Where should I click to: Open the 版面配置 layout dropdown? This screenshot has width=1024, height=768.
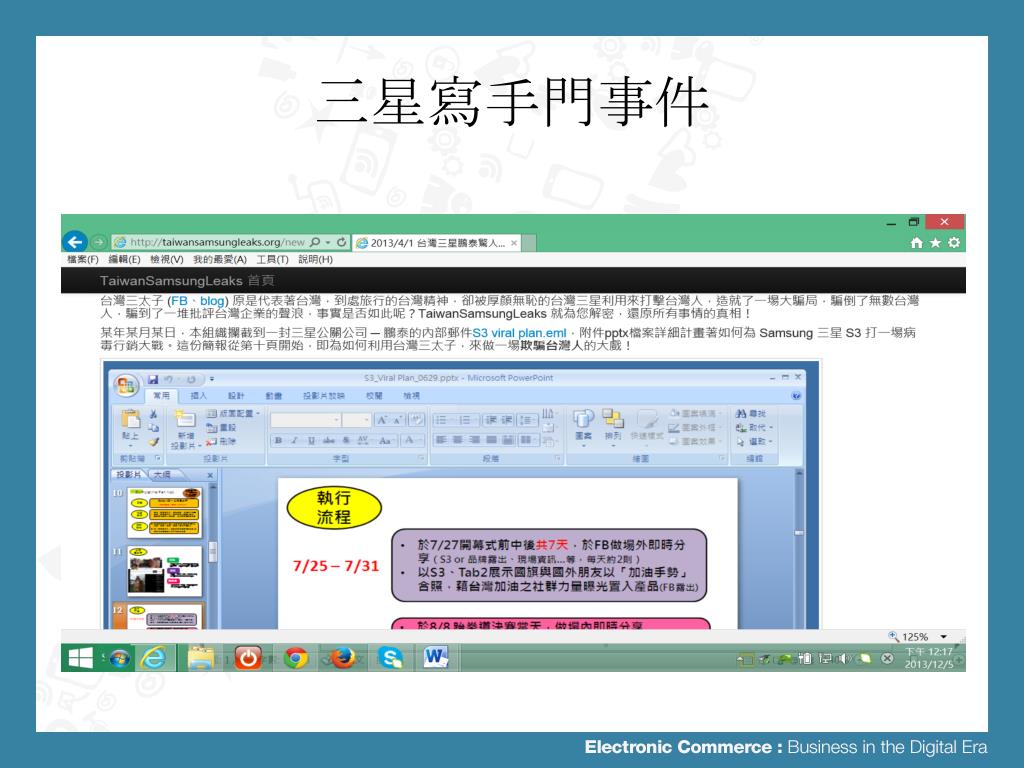click(x=232, y=413)
